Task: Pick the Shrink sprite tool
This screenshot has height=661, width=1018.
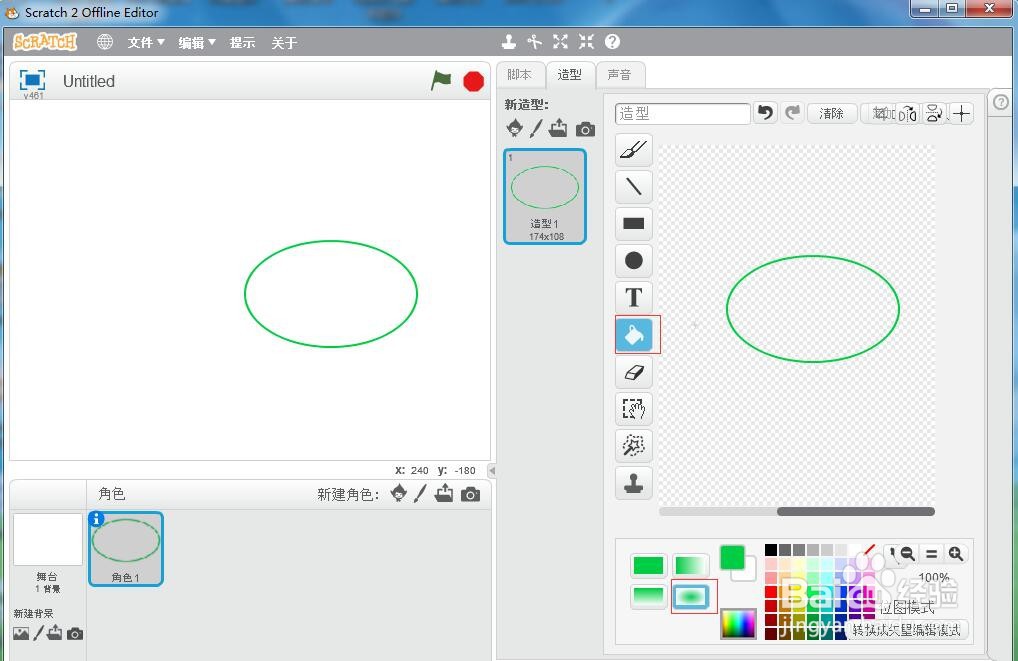Action: click(x=586, y=42)
